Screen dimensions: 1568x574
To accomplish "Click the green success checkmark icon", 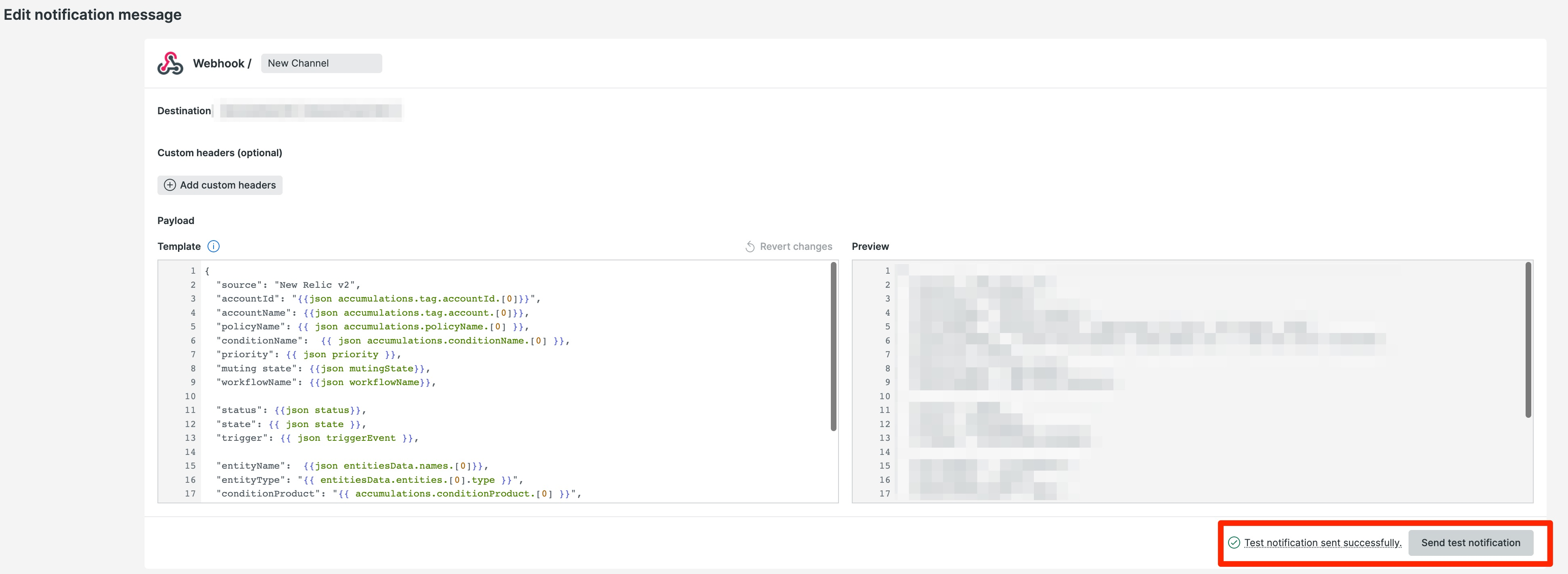I will point(1234,543).
